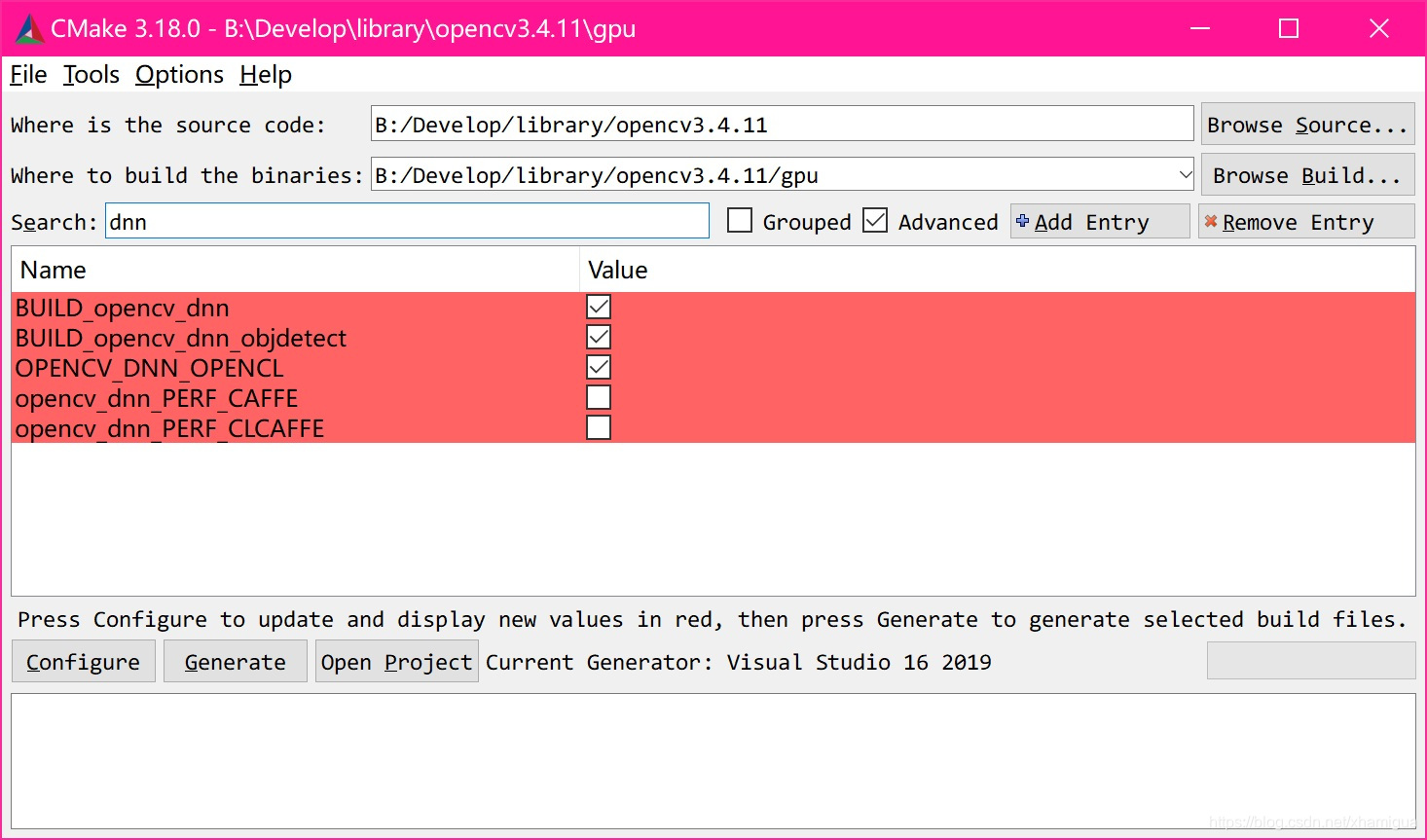This screenshot has height=840, width=1427.
Task: Maximize the CMake window
Action: pyautogui.click(x=1289, y=28)
